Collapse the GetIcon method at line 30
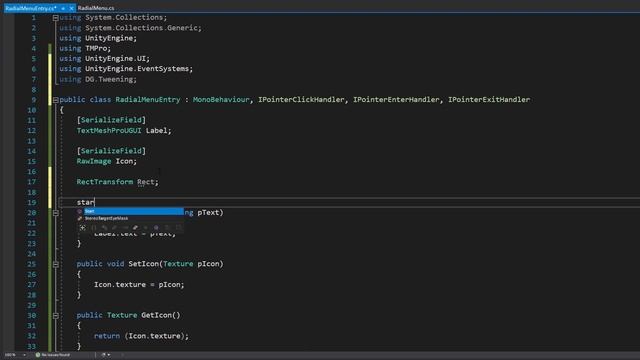 click(x=56, y=316)
